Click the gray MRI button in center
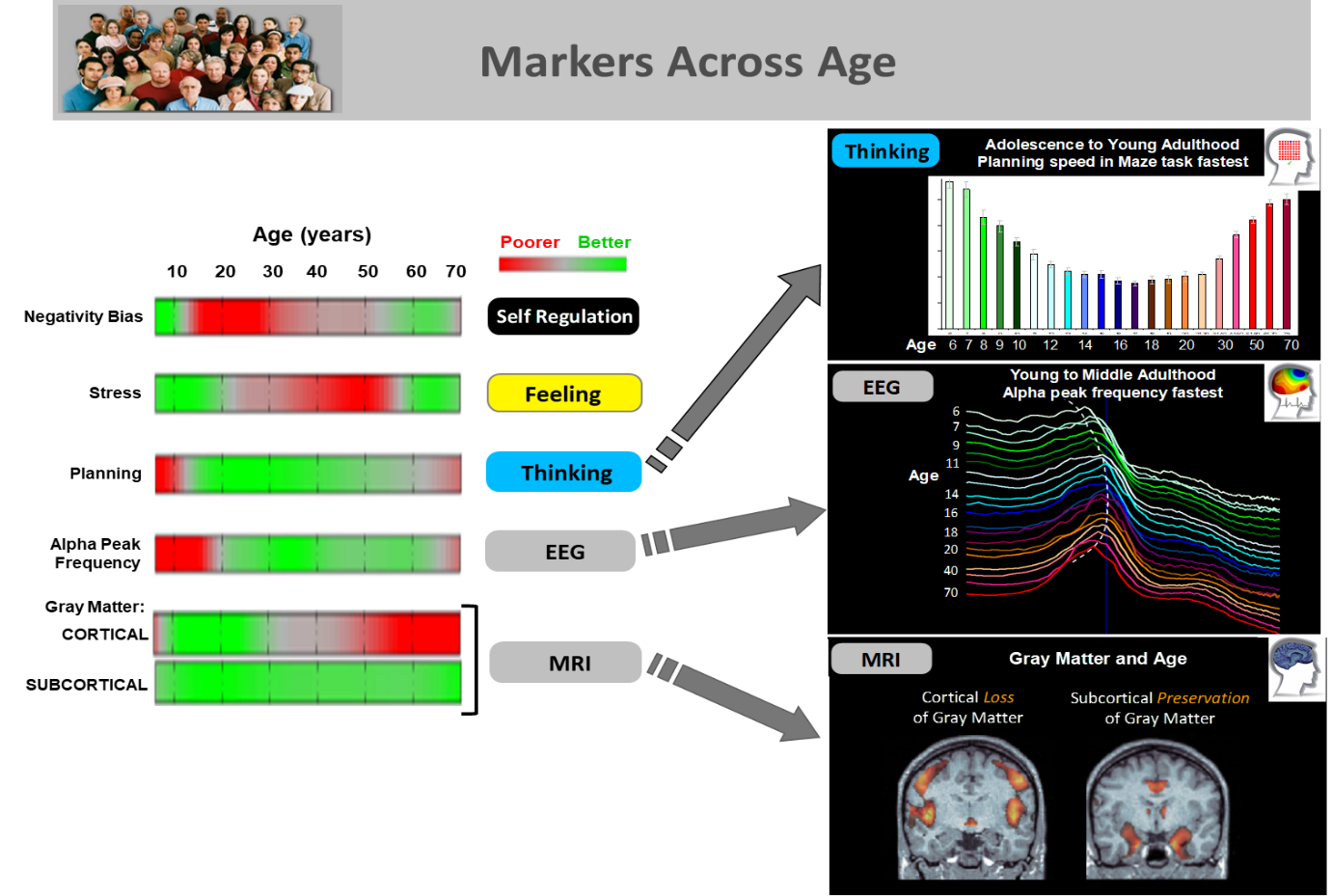The width and height of the screenshot is (1332, 896). (566, 664)
